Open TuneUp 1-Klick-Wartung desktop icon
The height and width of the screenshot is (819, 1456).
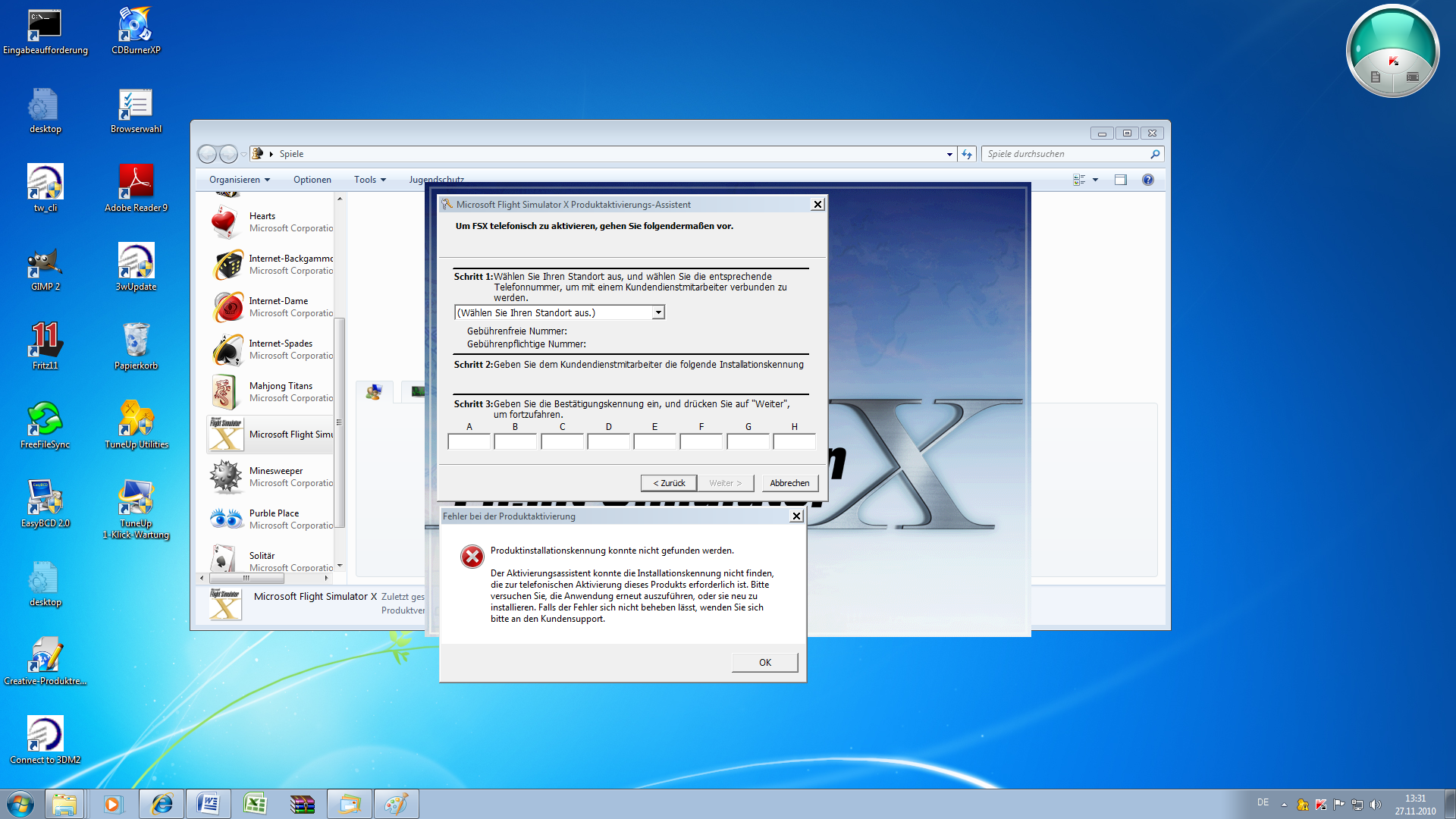(x=136, y=510)
